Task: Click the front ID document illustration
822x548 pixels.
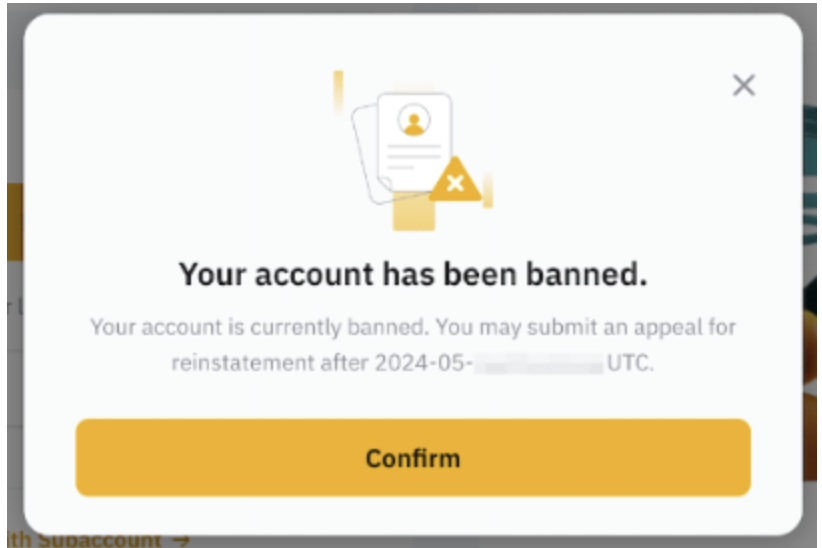Action: [x=414, y=142]
